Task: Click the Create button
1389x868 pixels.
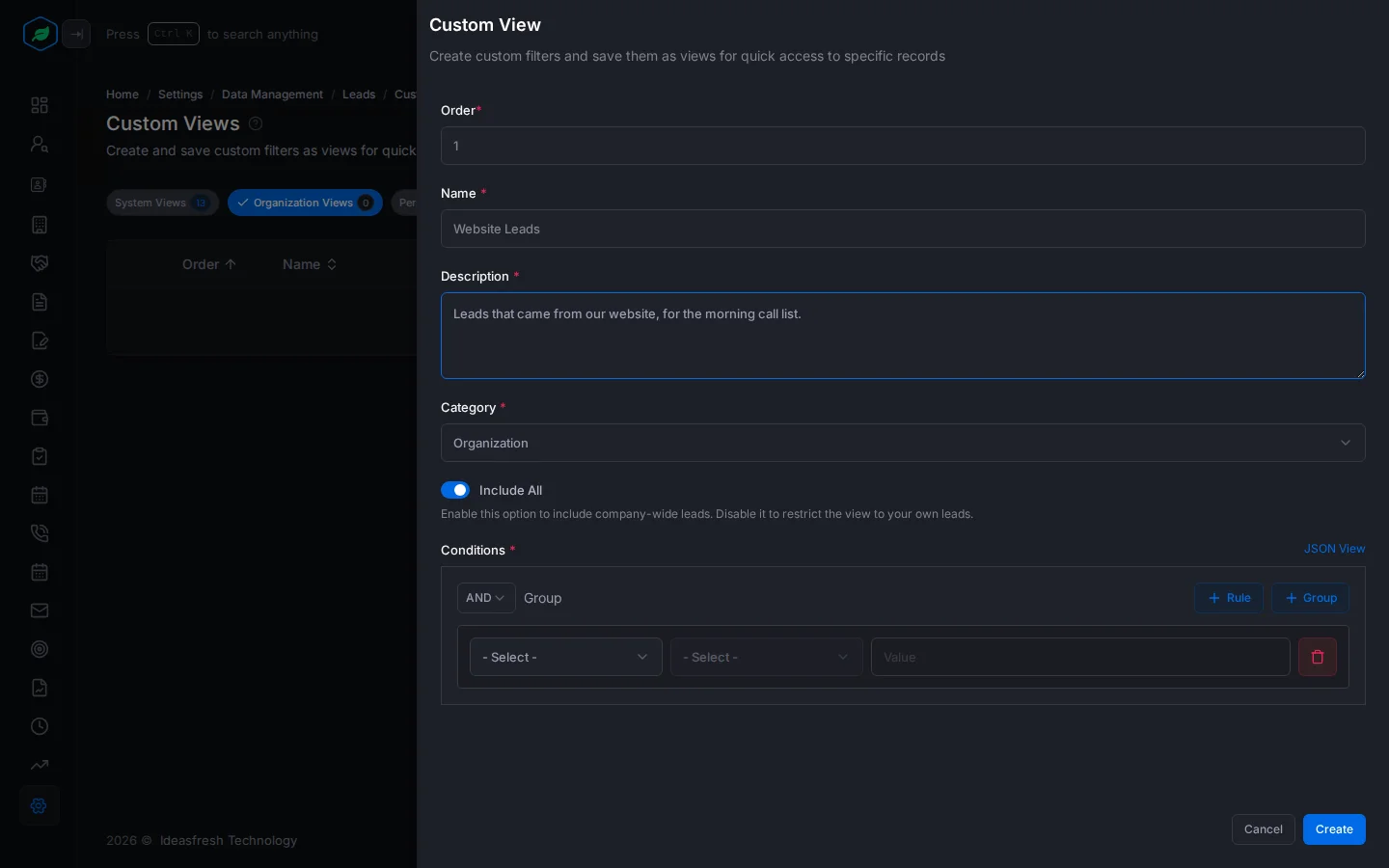Action: pyautogui.click(x=1334, y=829)
